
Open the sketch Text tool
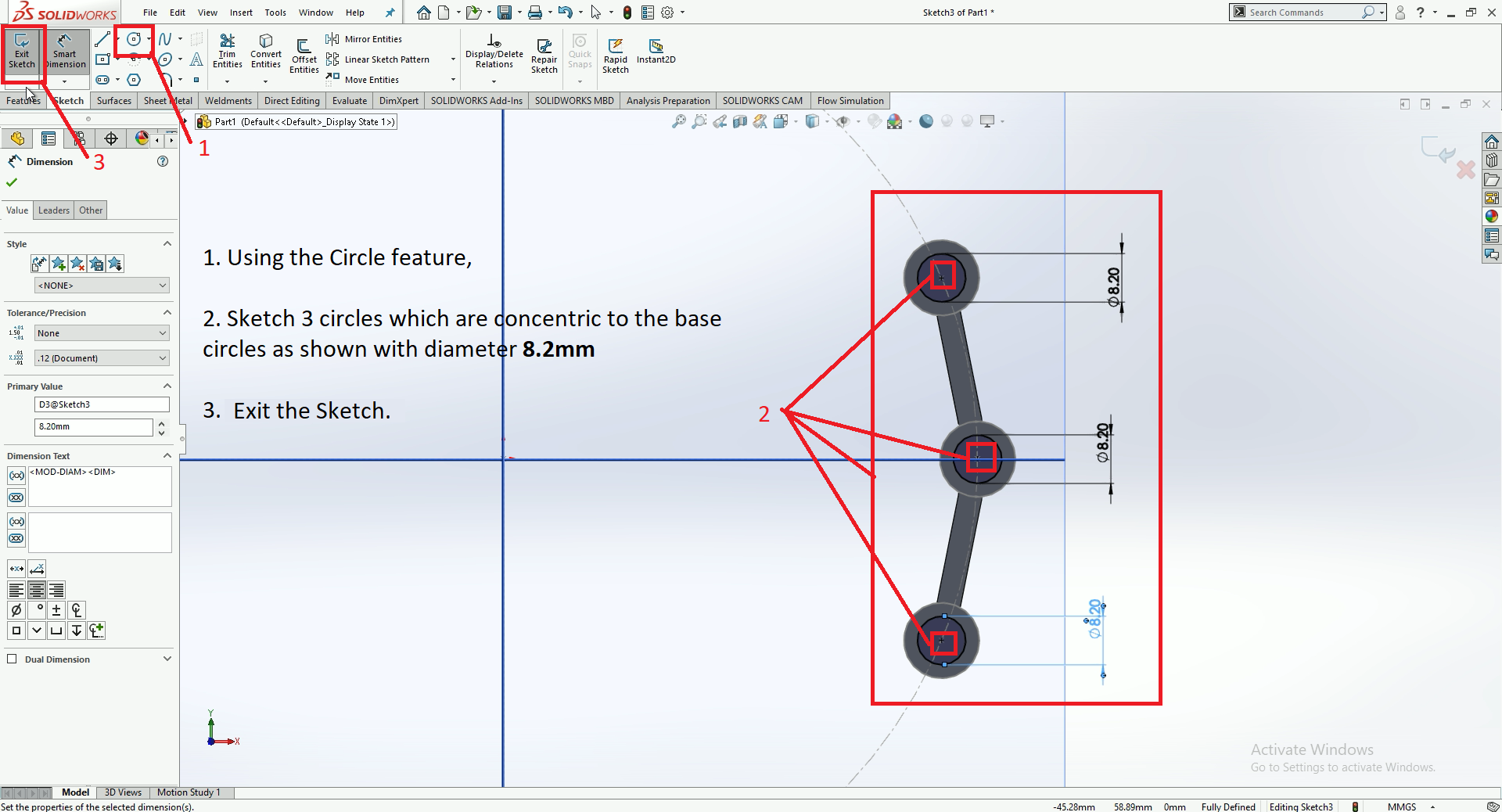coord(196,59)
